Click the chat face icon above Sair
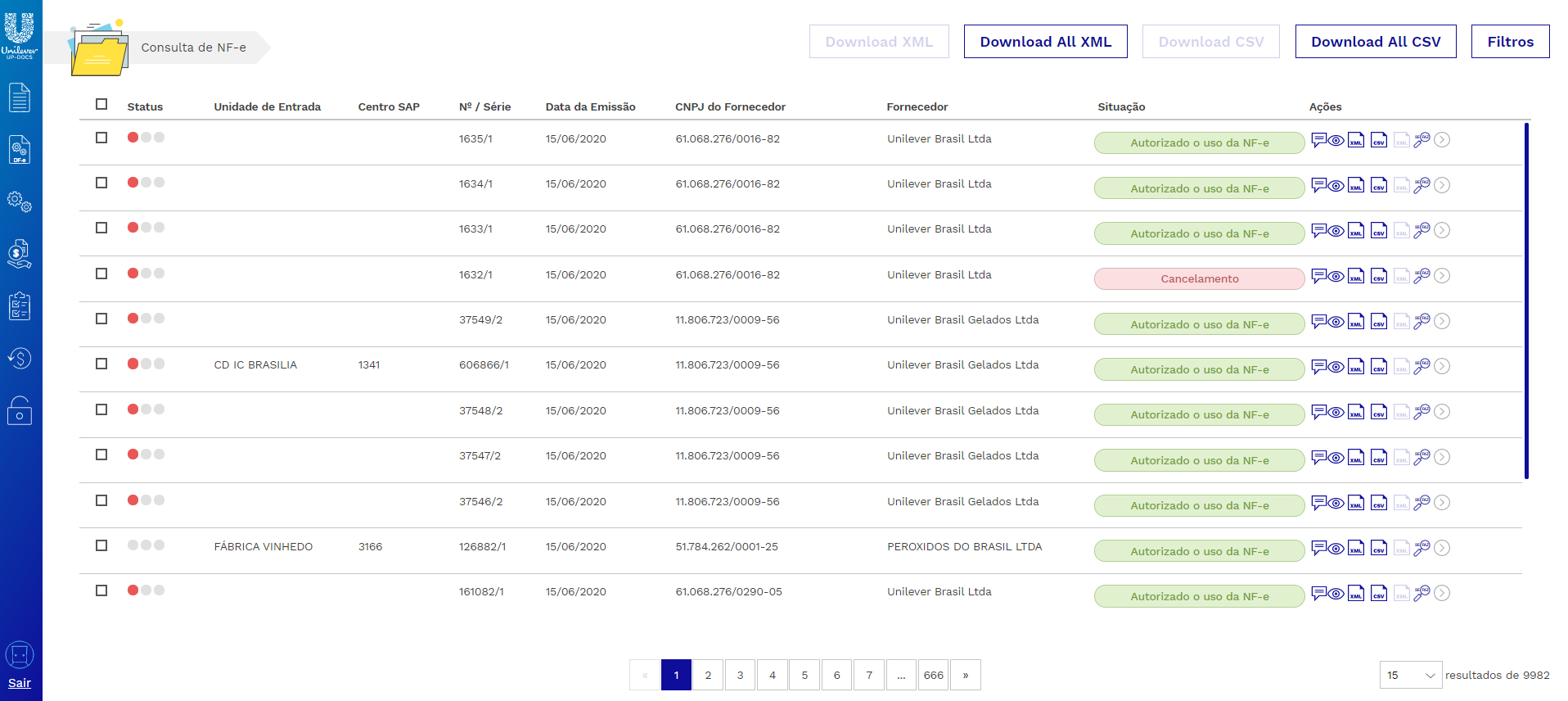 (20, 655)
